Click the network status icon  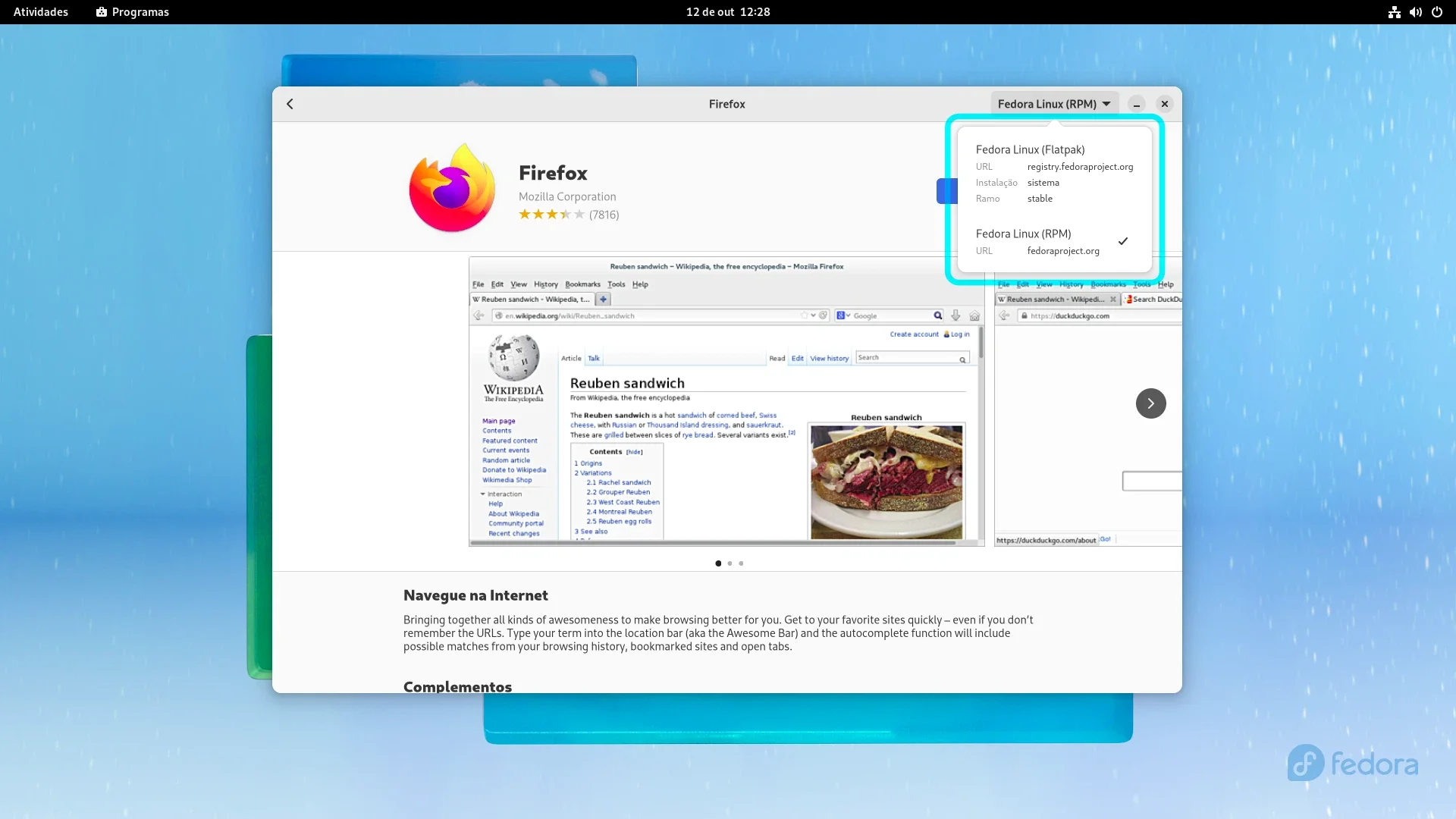pyautogui.click(x=1394, y=12)
